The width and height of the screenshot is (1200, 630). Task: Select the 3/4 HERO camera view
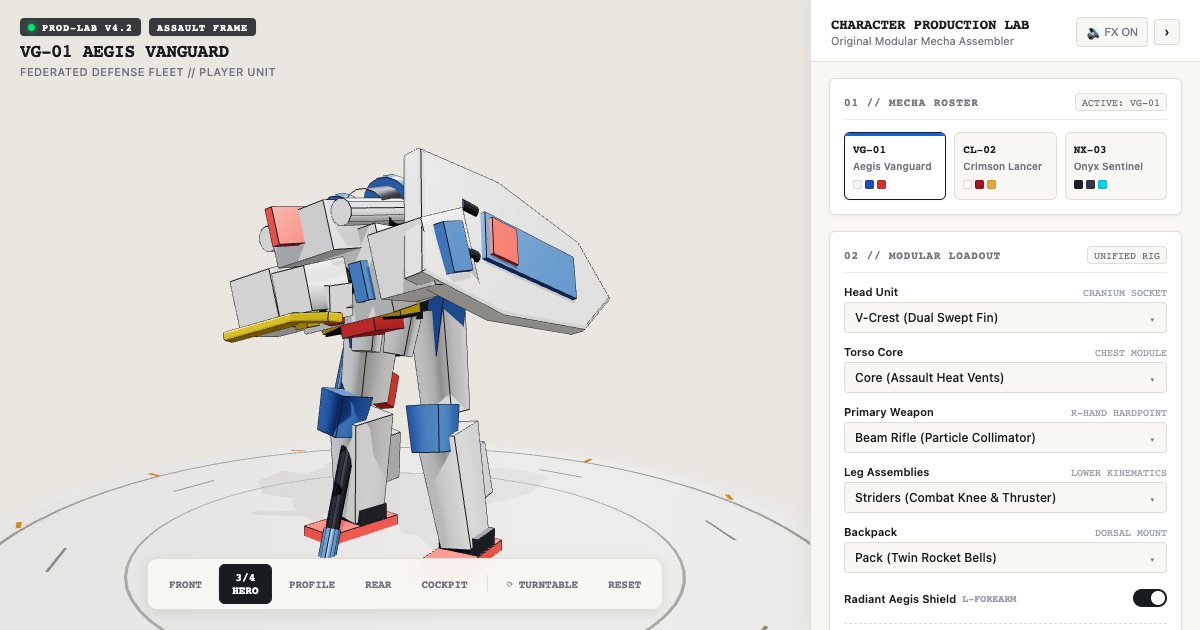tap(245, 585)
